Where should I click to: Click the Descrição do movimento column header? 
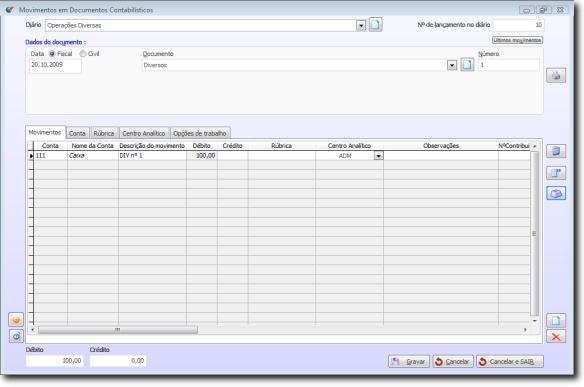pos(152,146)
